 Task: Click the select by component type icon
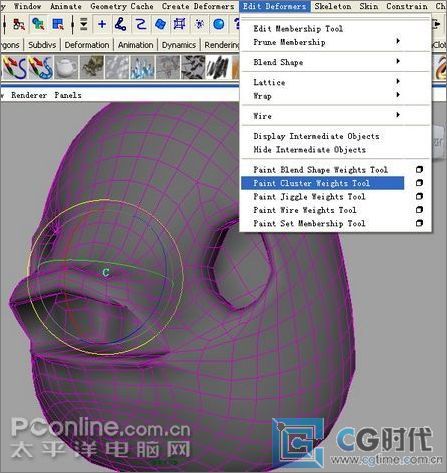[58, 24]
